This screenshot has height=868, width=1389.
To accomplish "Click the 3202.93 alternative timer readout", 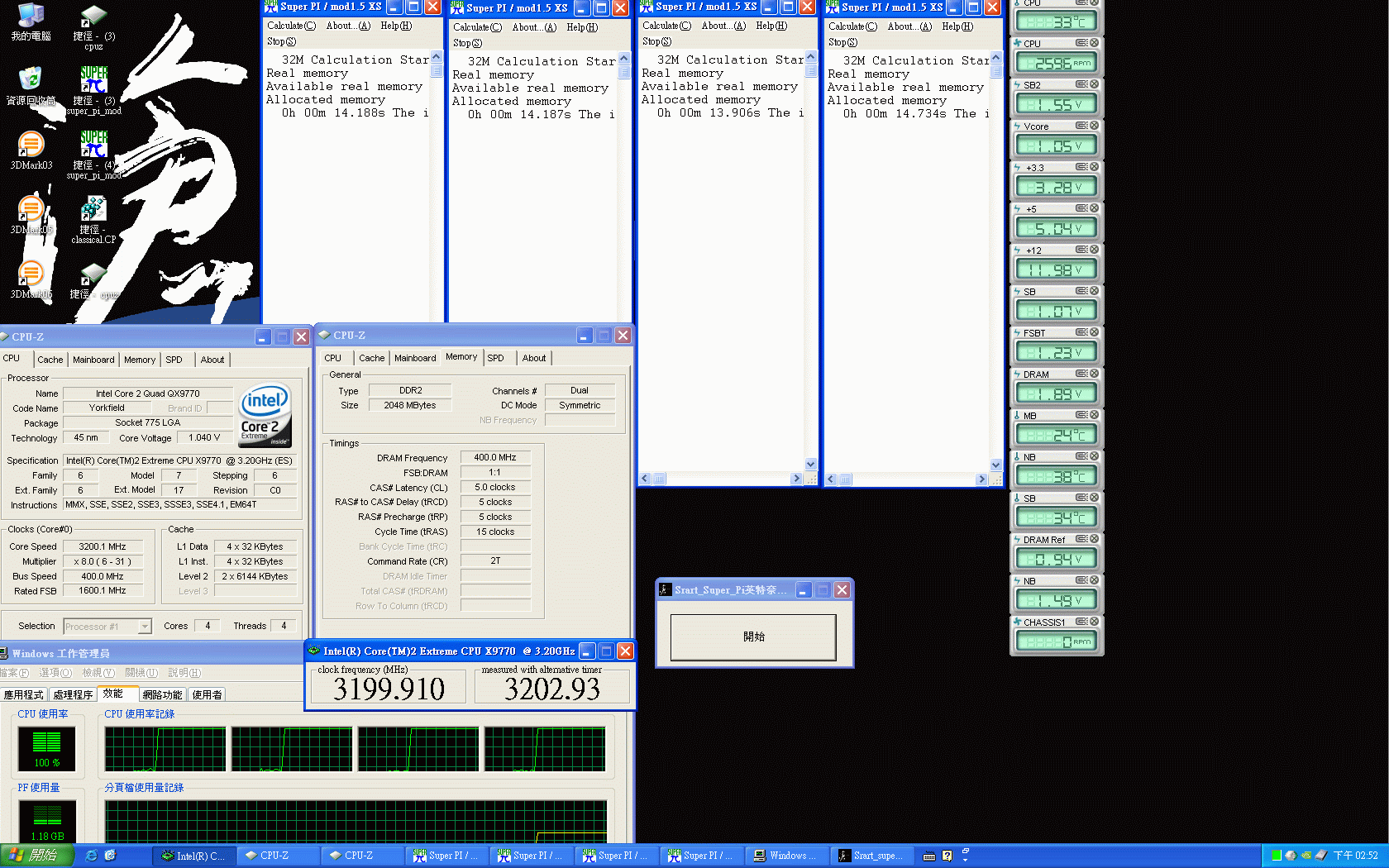I will click(551, 689).
